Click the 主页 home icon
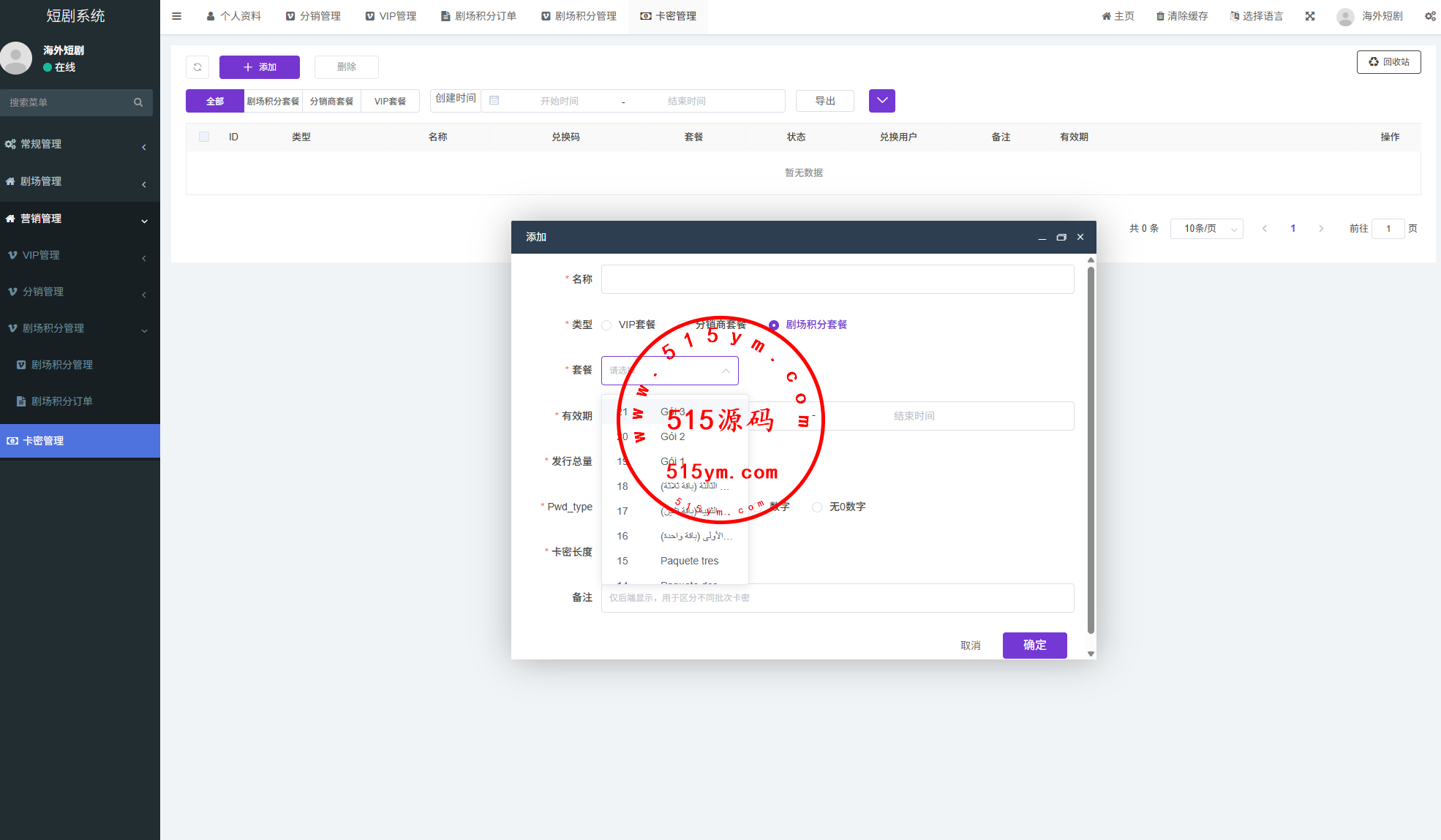 [1106, 16]
